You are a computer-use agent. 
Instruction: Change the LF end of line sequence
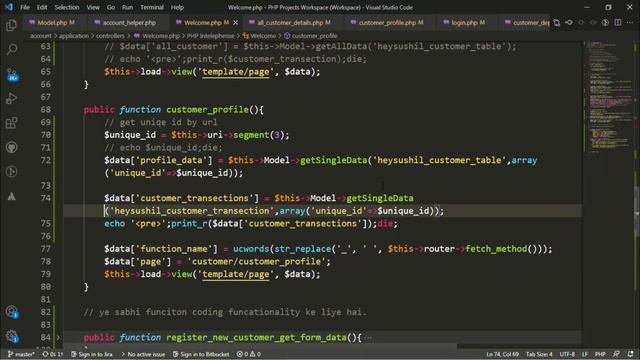click(584, 354)
